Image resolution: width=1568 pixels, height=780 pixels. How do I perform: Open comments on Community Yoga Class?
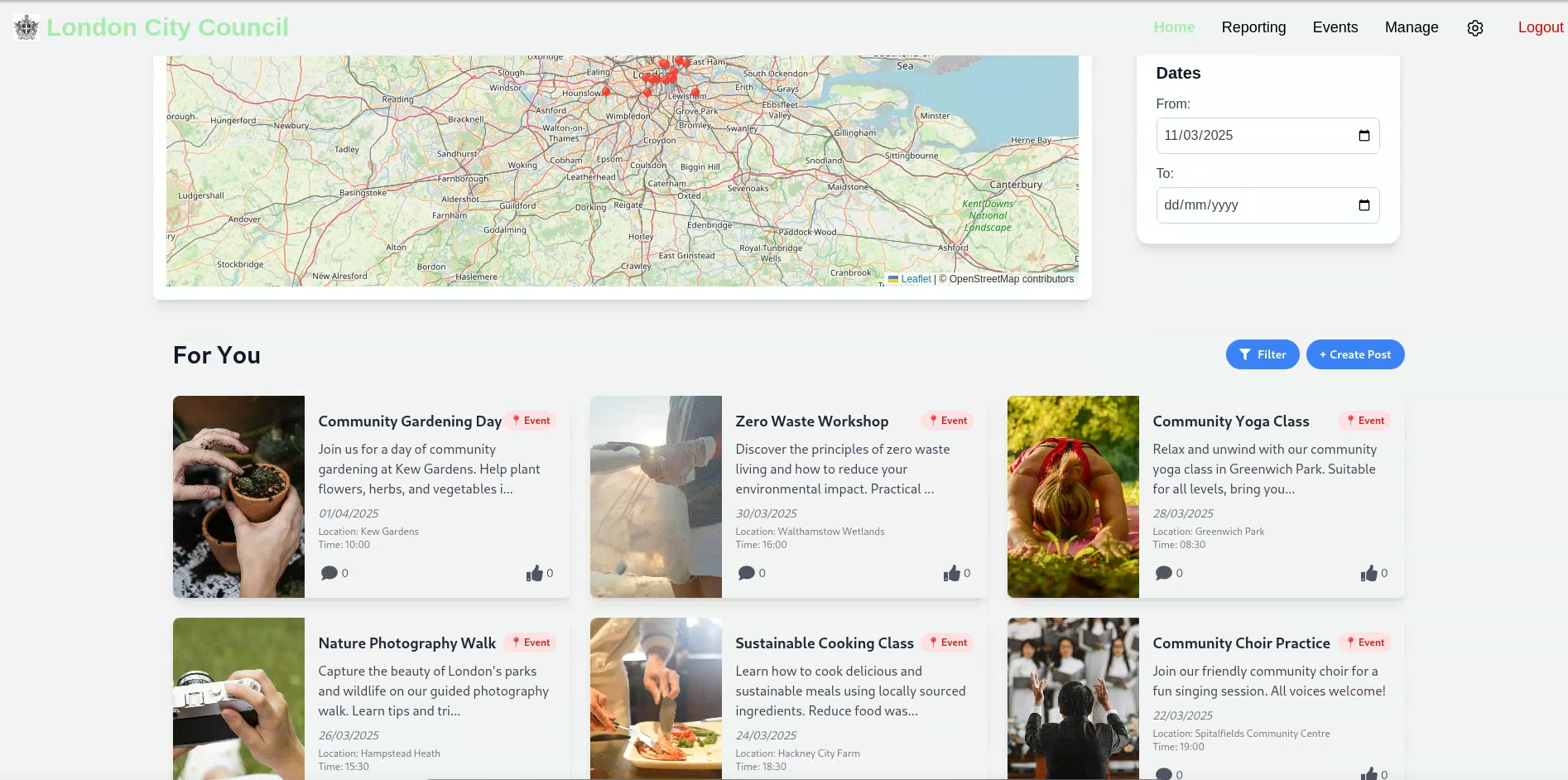click(x=1164, y=573)
